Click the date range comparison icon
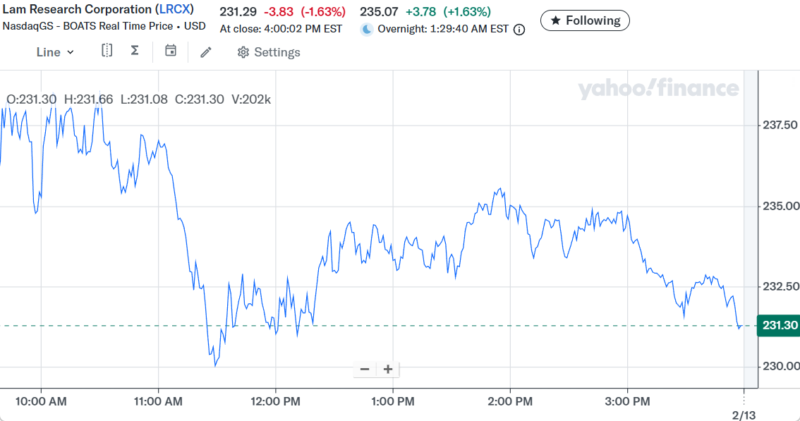 pos(107,51)
